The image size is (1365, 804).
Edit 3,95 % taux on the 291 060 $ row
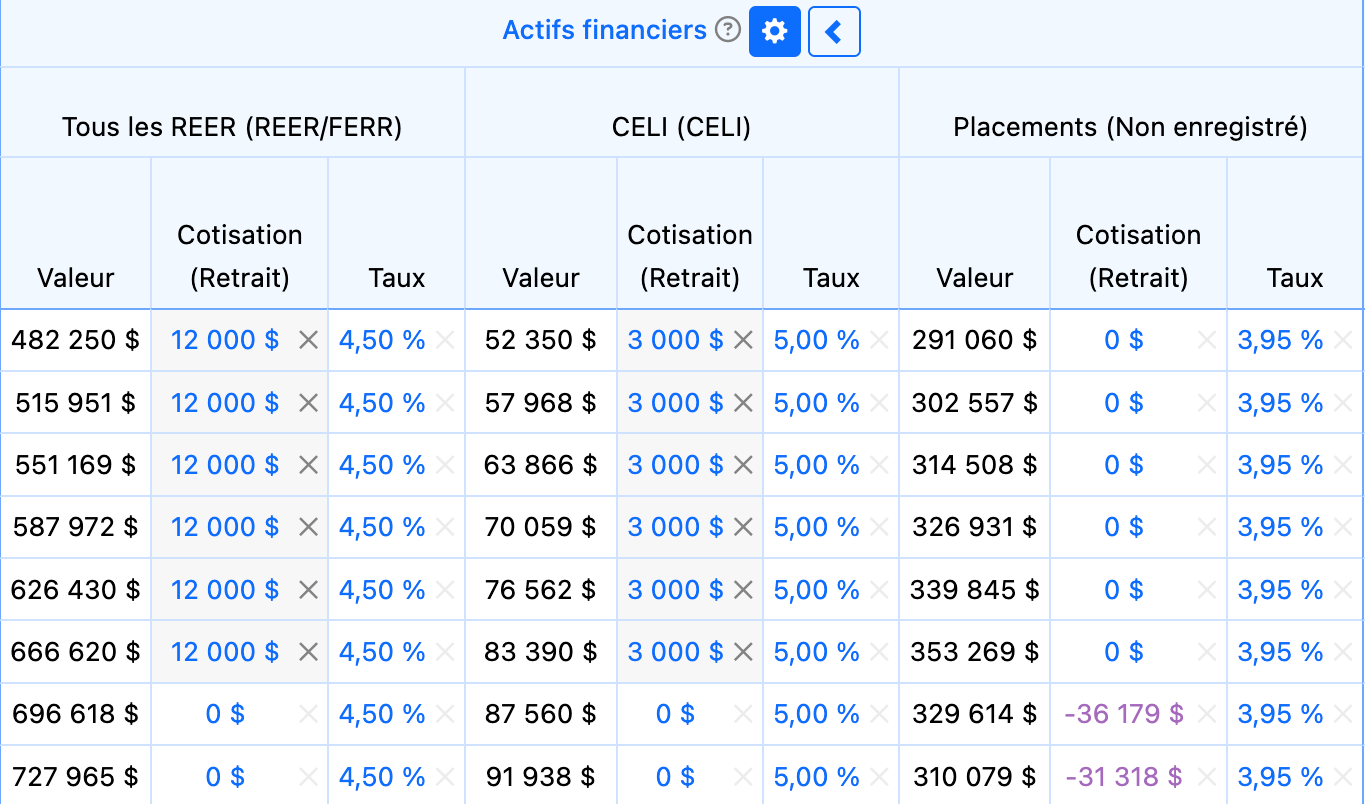[x=1280, y=341]
